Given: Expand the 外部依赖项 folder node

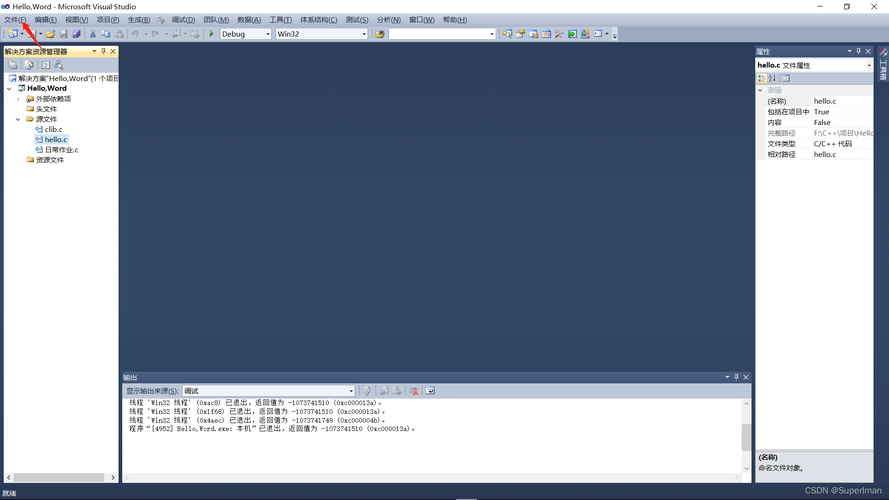Looking at the screenshot, I should pos(18,99).
